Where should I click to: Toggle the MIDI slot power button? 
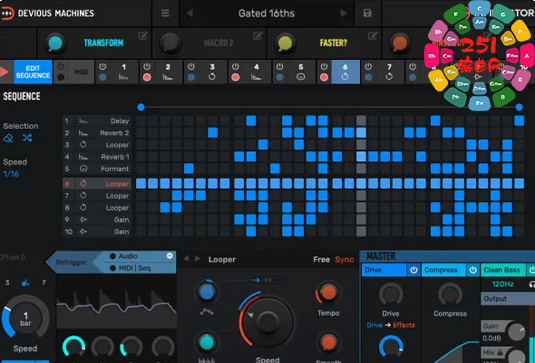pos(61,67)
